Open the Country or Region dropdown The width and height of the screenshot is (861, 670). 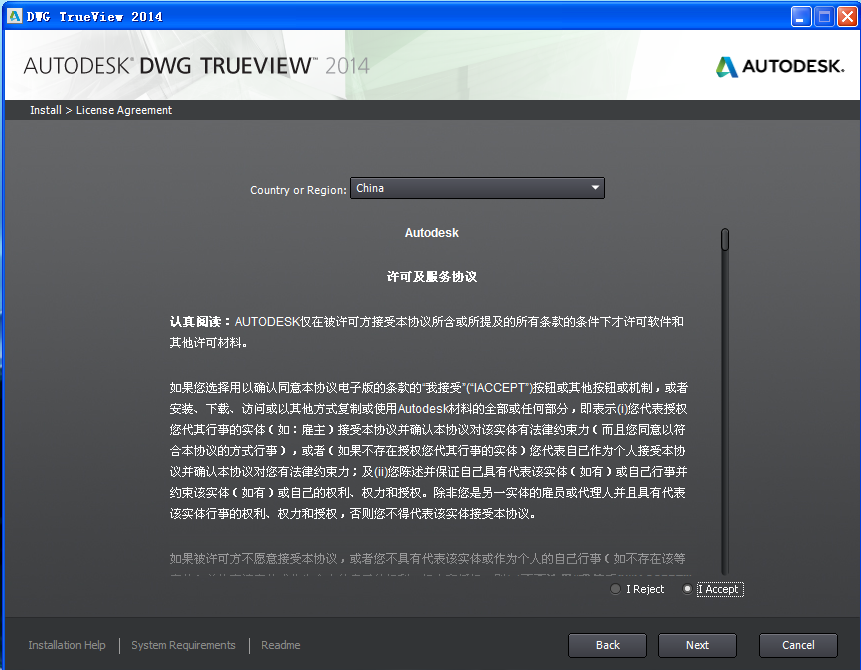[x=477, y=188]
